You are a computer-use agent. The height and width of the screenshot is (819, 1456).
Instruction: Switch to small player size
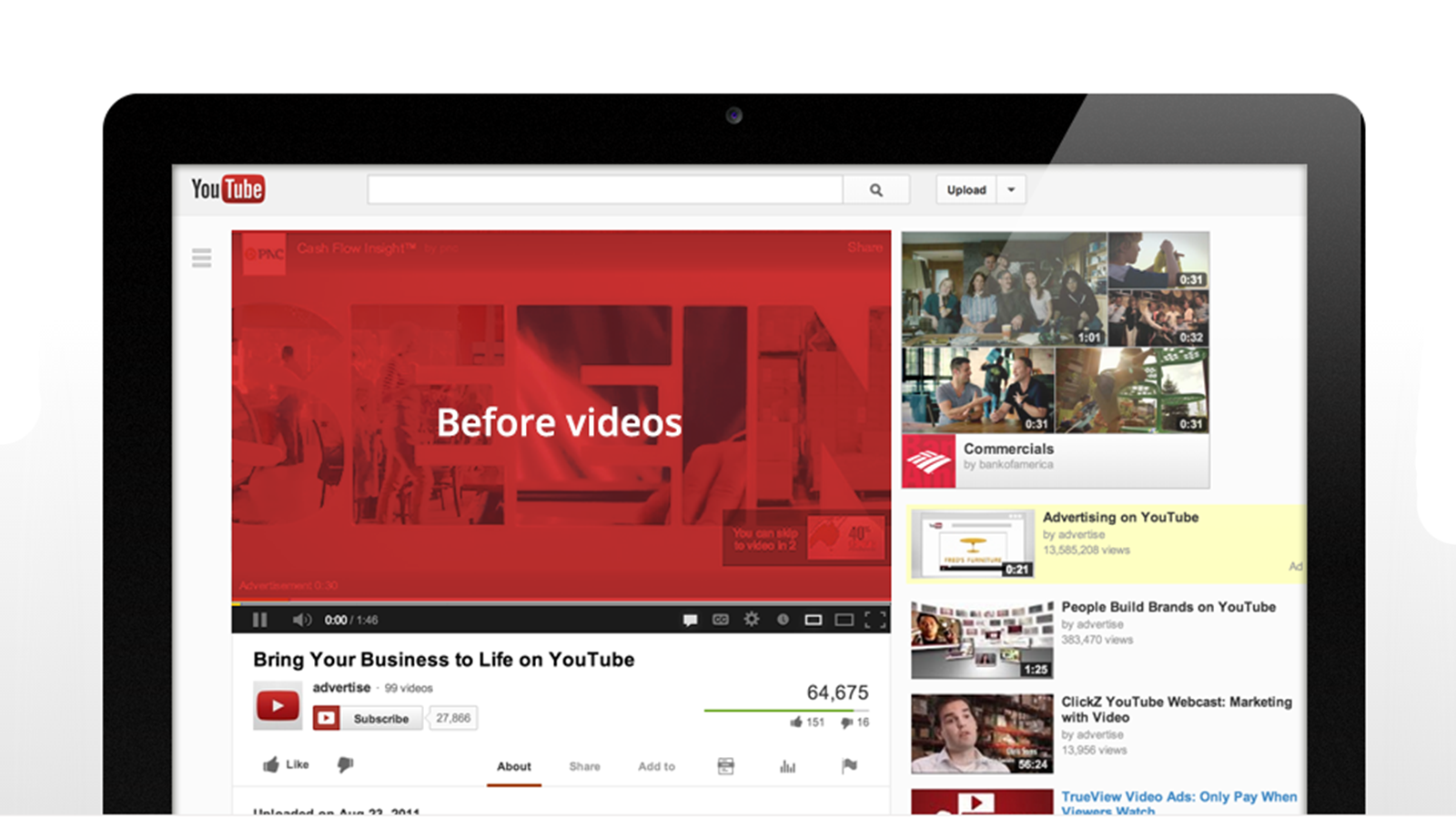coord(814,620)
